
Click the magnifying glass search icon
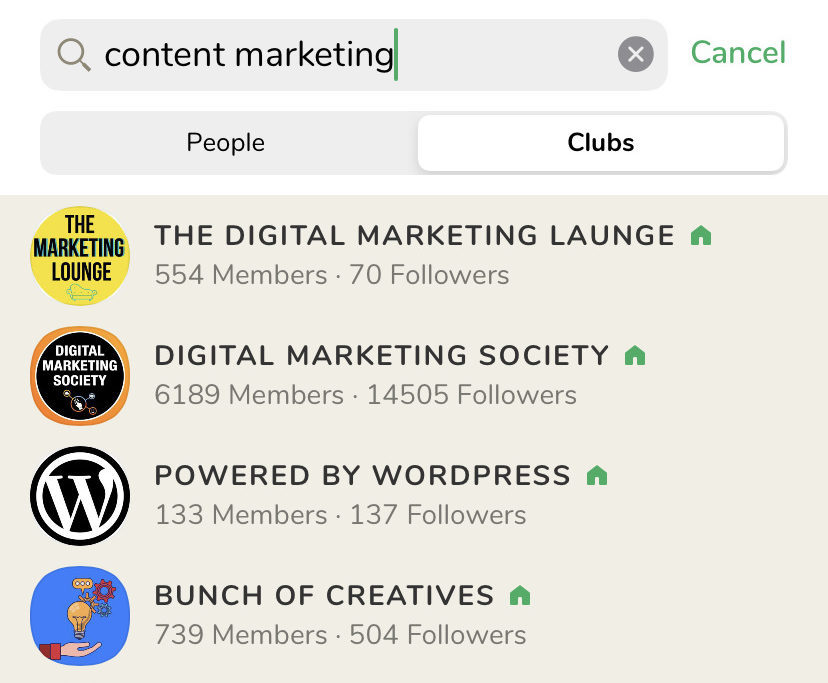coord(74,54)
